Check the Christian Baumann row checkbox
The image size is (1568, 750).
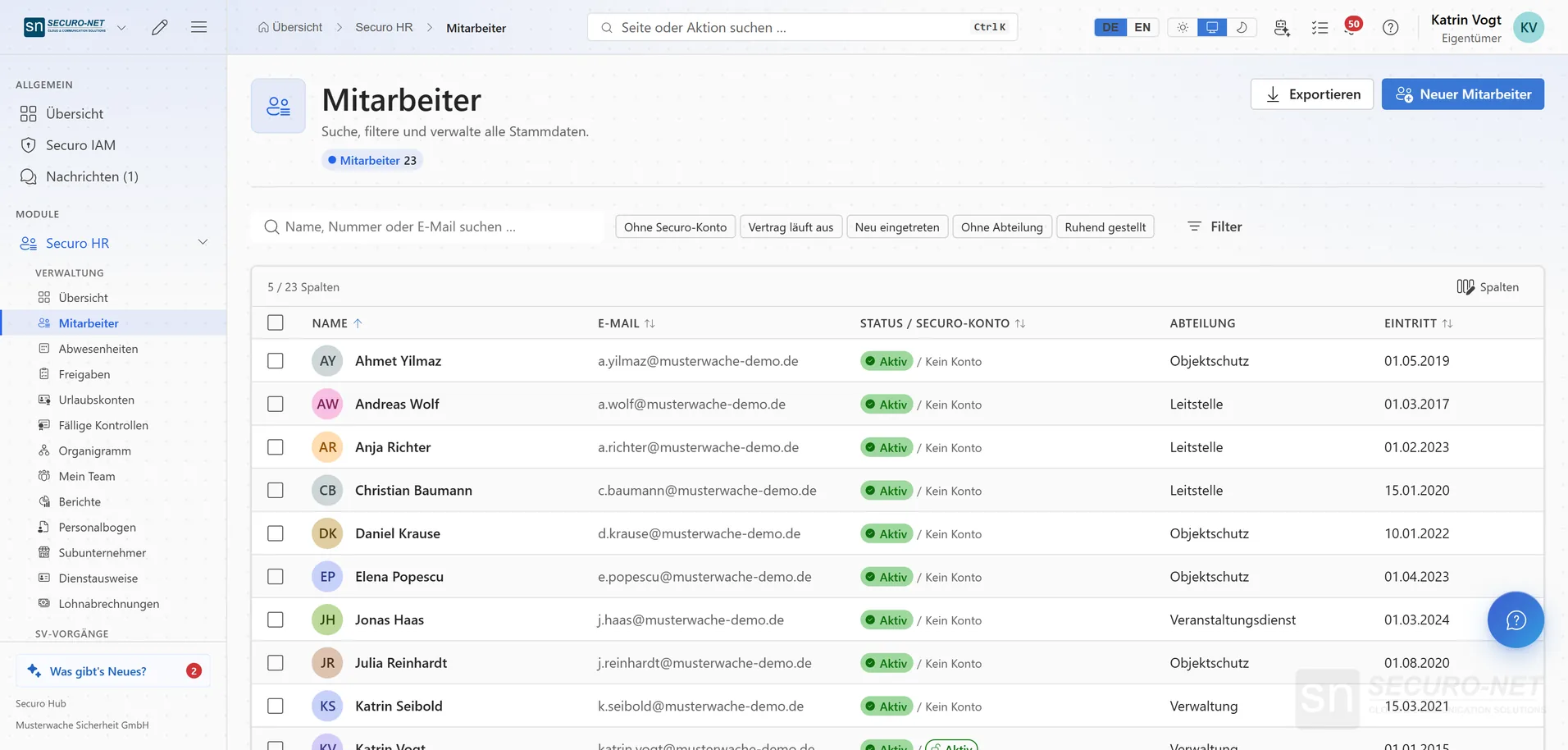(276, 490)
